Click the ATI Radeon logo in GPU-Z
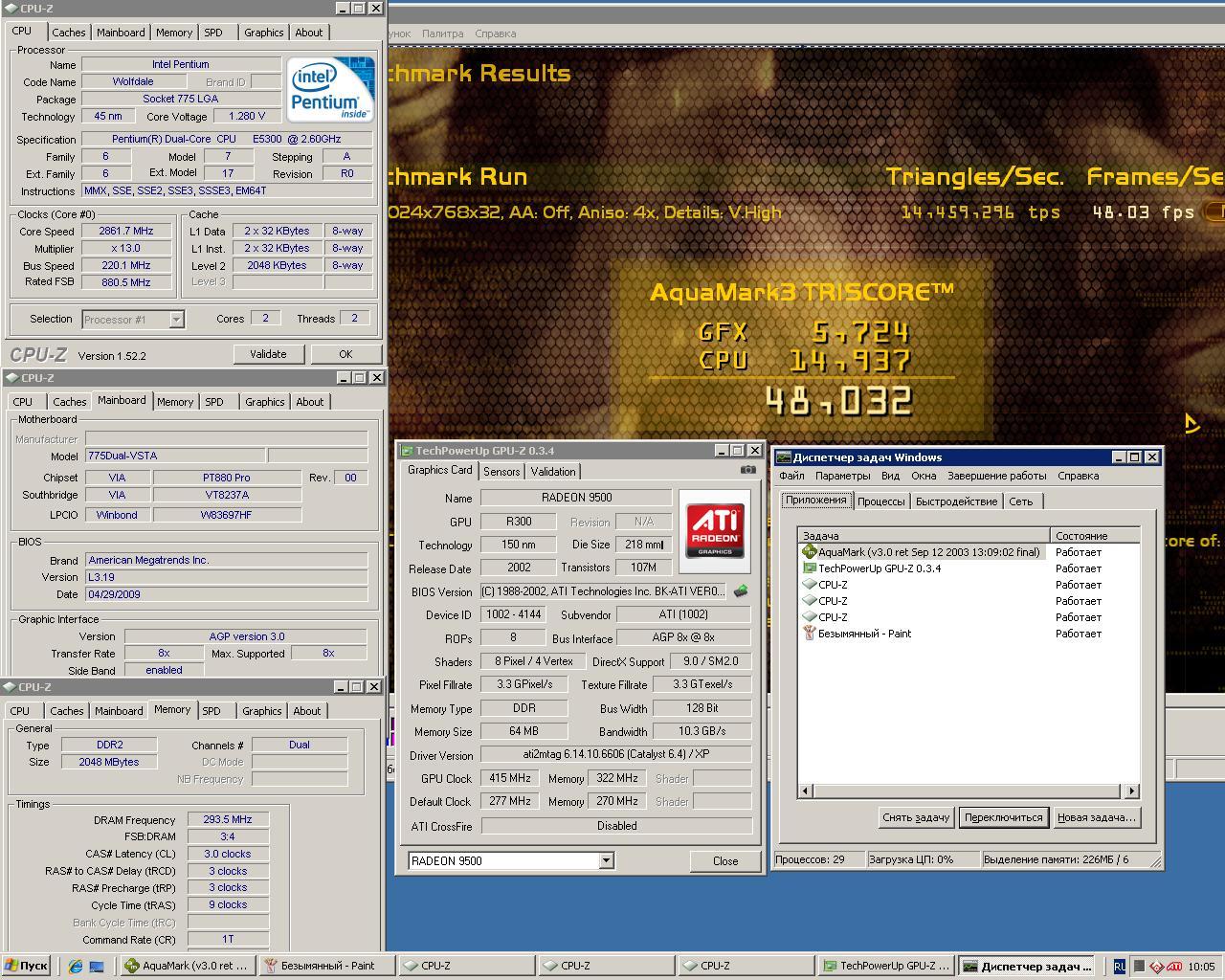 coord(715,531)
